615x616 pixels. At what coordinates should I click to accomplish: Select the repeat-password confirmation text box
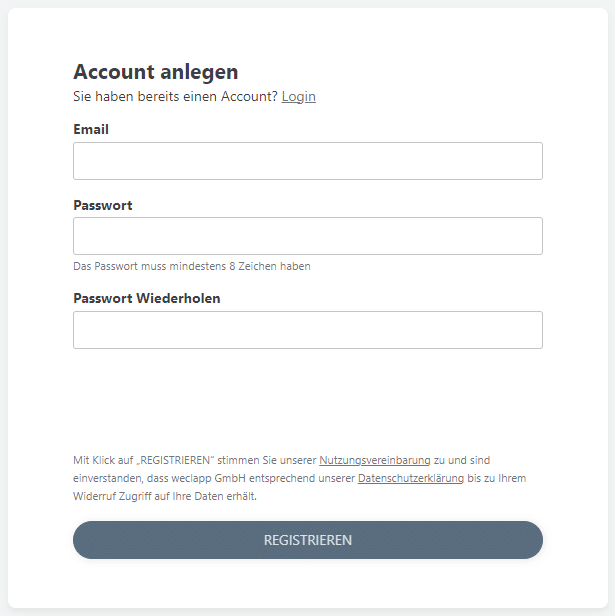(x=308, y=330)
